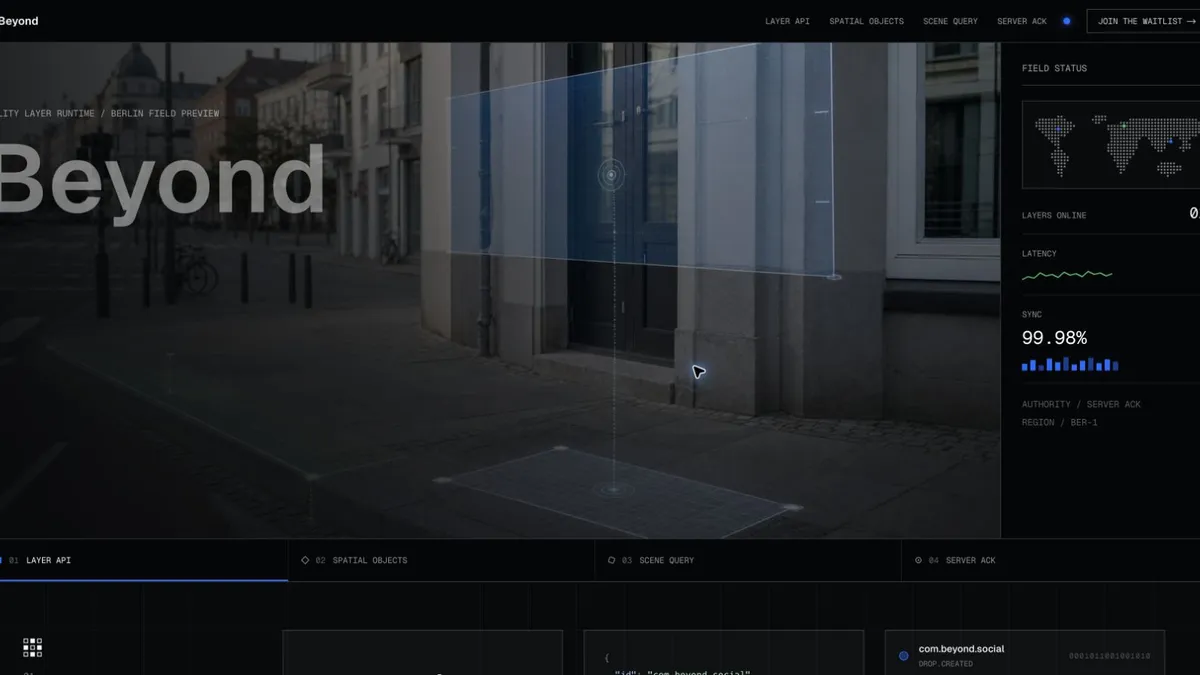
Task: Click the Beyond logo in header
Action: click(x=19, y=21)
